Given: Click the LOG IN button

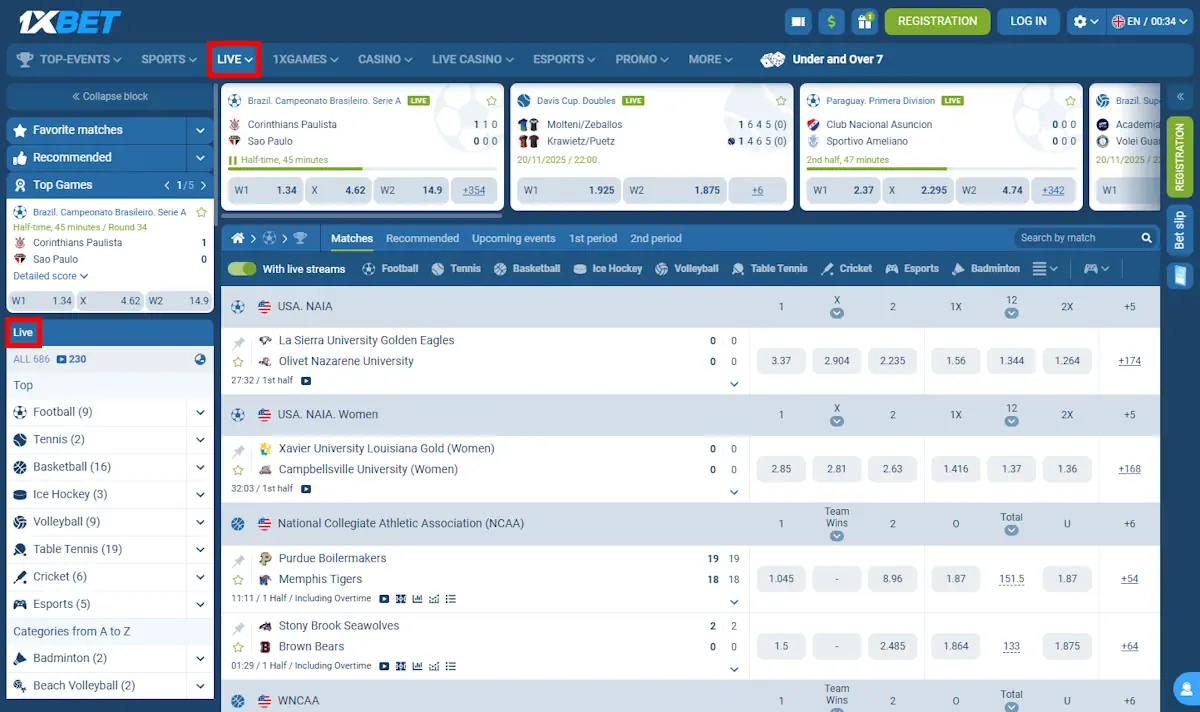Looking at the screenshot, I should (x=1028, y=21).
